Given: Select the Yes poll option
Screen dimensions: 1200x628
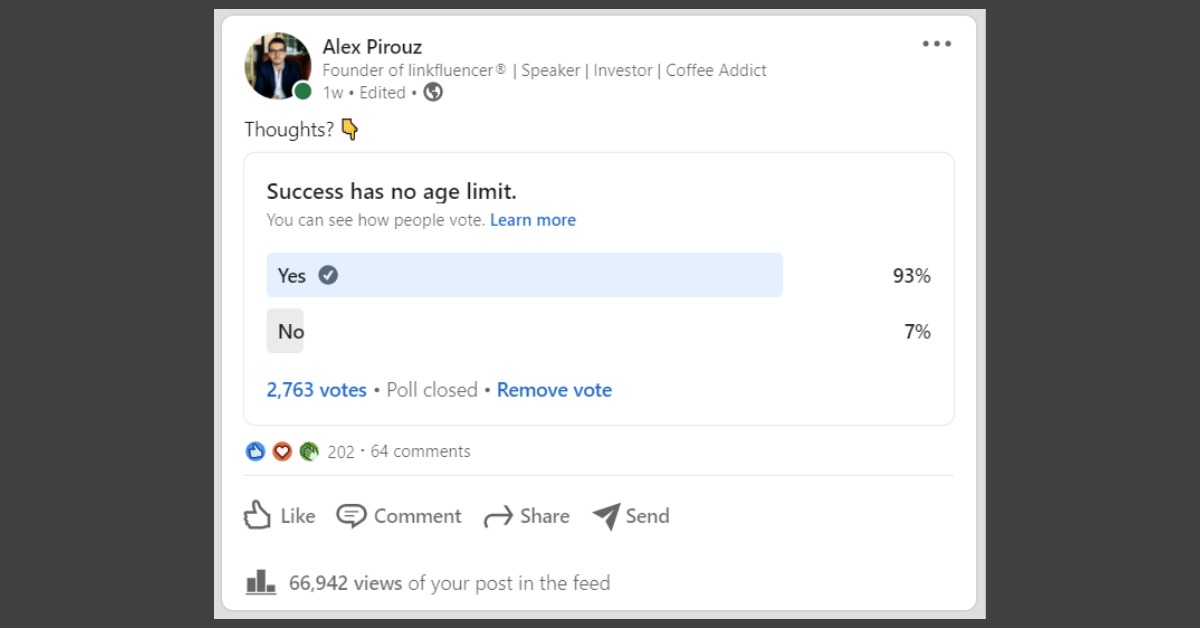Looking at the screenshot, I should click(524, 275).
